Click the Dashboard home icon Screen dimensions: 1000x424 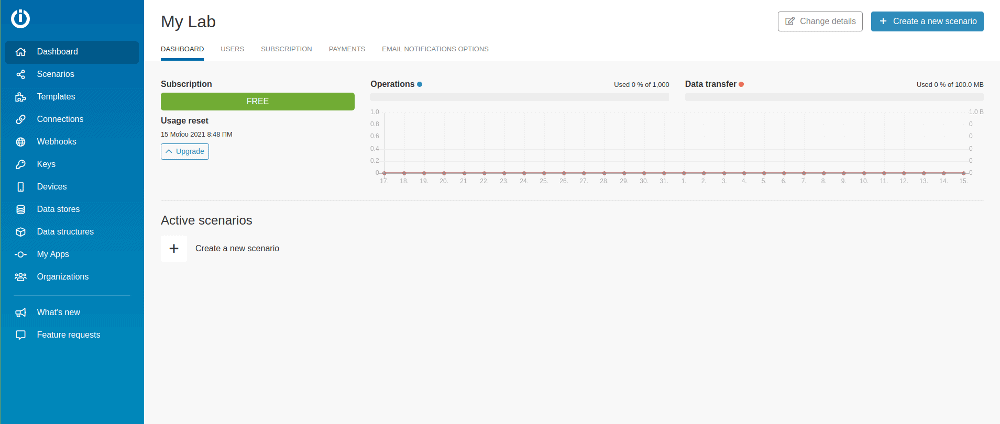pos(20,52)
